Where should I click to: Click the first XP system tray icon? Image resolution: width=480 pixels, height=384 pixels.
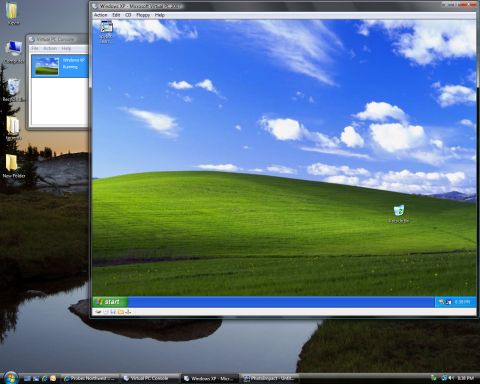(442, 302)
